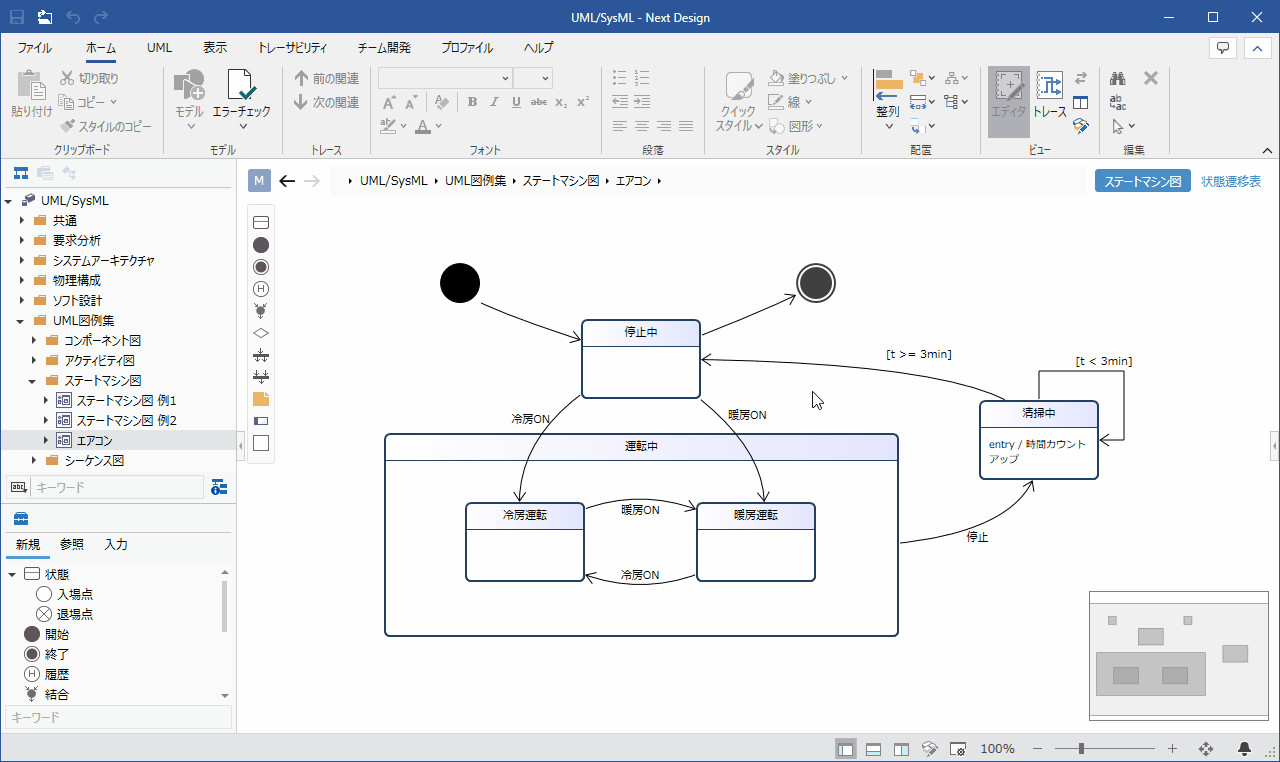Click the Align (整列) icon
Screen dimensions: 1280x762
pyautogui.click(x=887, y=86)
